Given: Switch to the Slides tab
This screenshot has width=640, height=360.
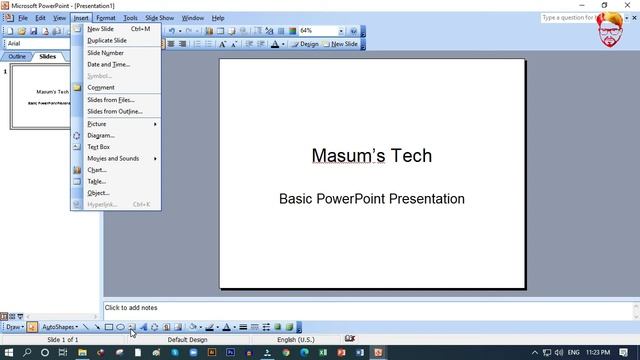Looking at the screenshot, I should [x=47, y=56].
